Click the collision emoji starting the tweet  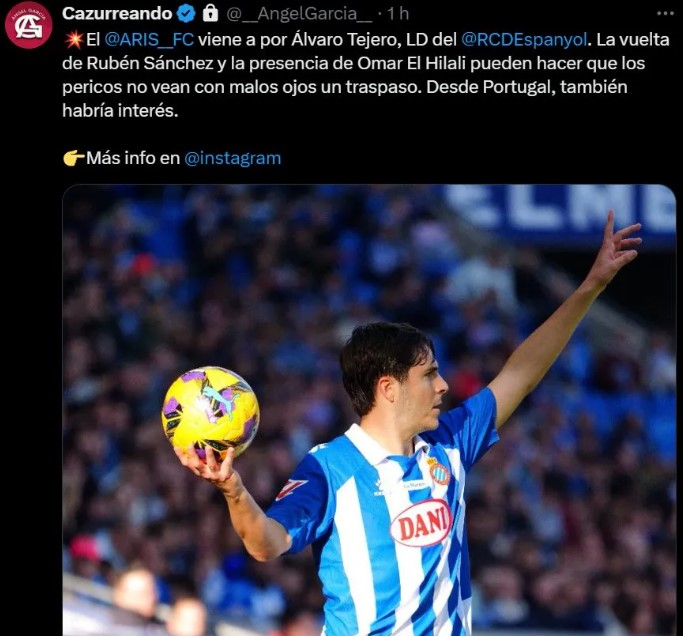click(x=73, y=40)
